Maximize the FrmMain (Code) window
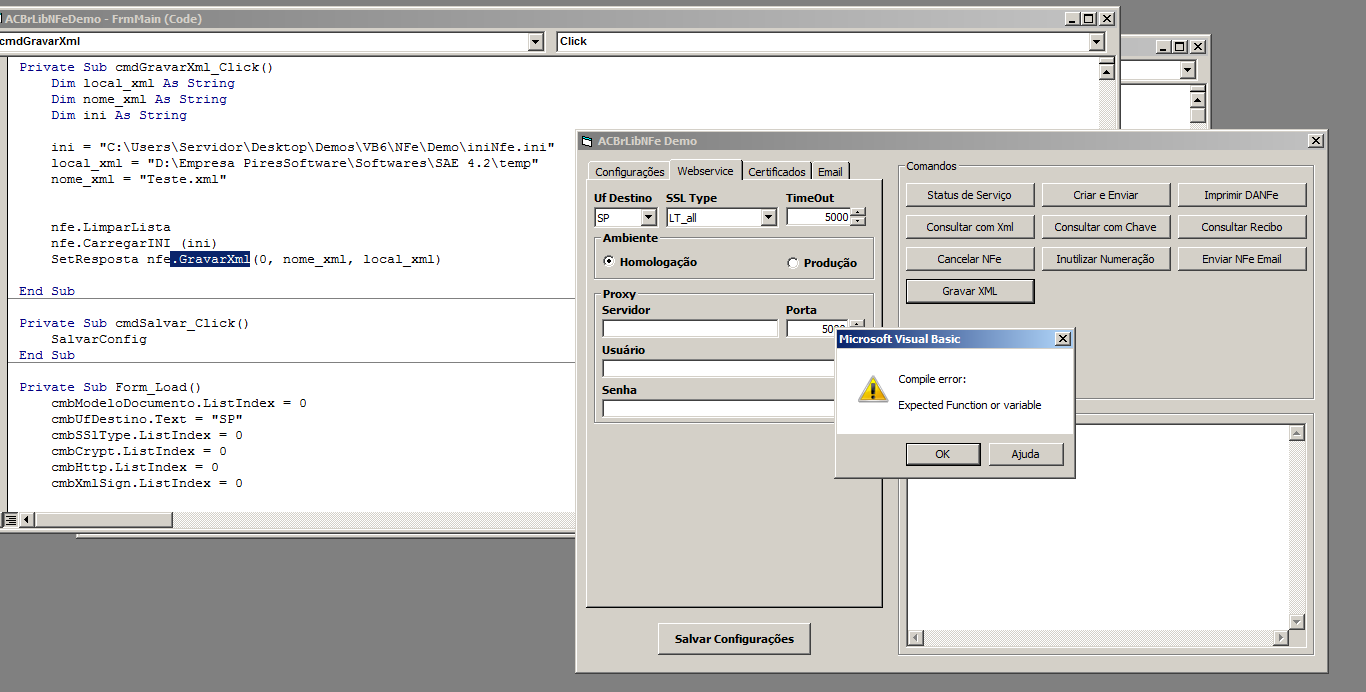Image resolution: width=1366 pixels, height=692 pixels. click(x=1089, y=18)
